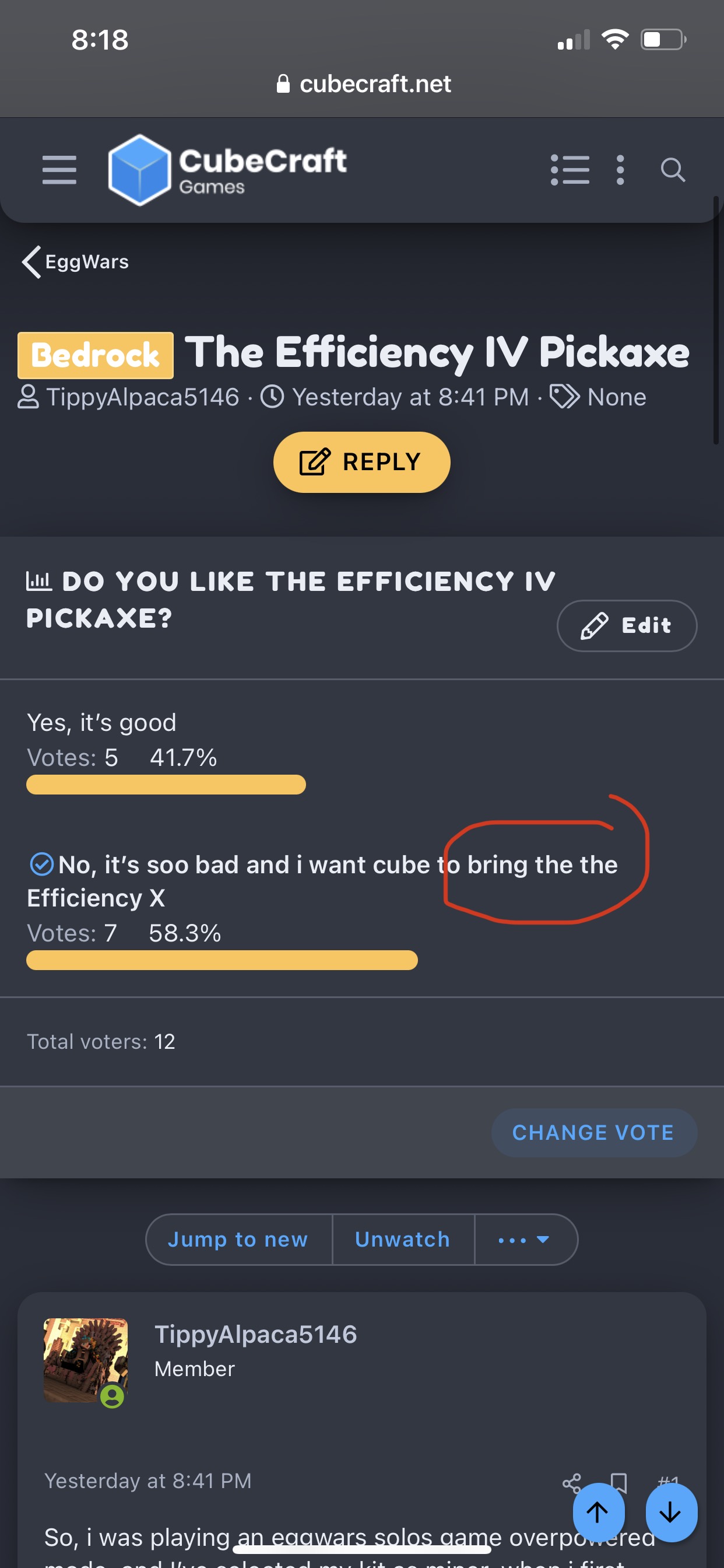Select the checked "No, it's soo bad" poll option
This screenshot has height=1568, width=724.
322,881
